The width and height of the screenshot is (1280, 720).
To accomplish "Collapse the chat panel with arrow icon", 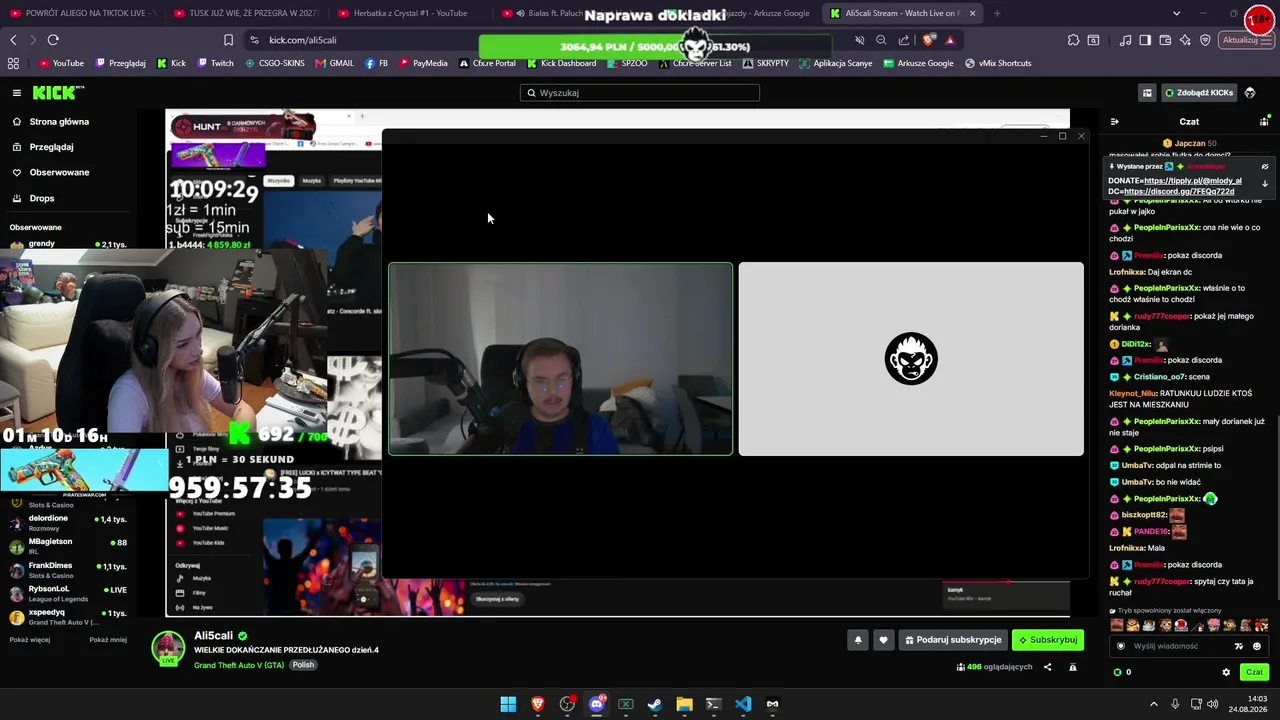I will pyautogui.click(x=1115, y=122).
